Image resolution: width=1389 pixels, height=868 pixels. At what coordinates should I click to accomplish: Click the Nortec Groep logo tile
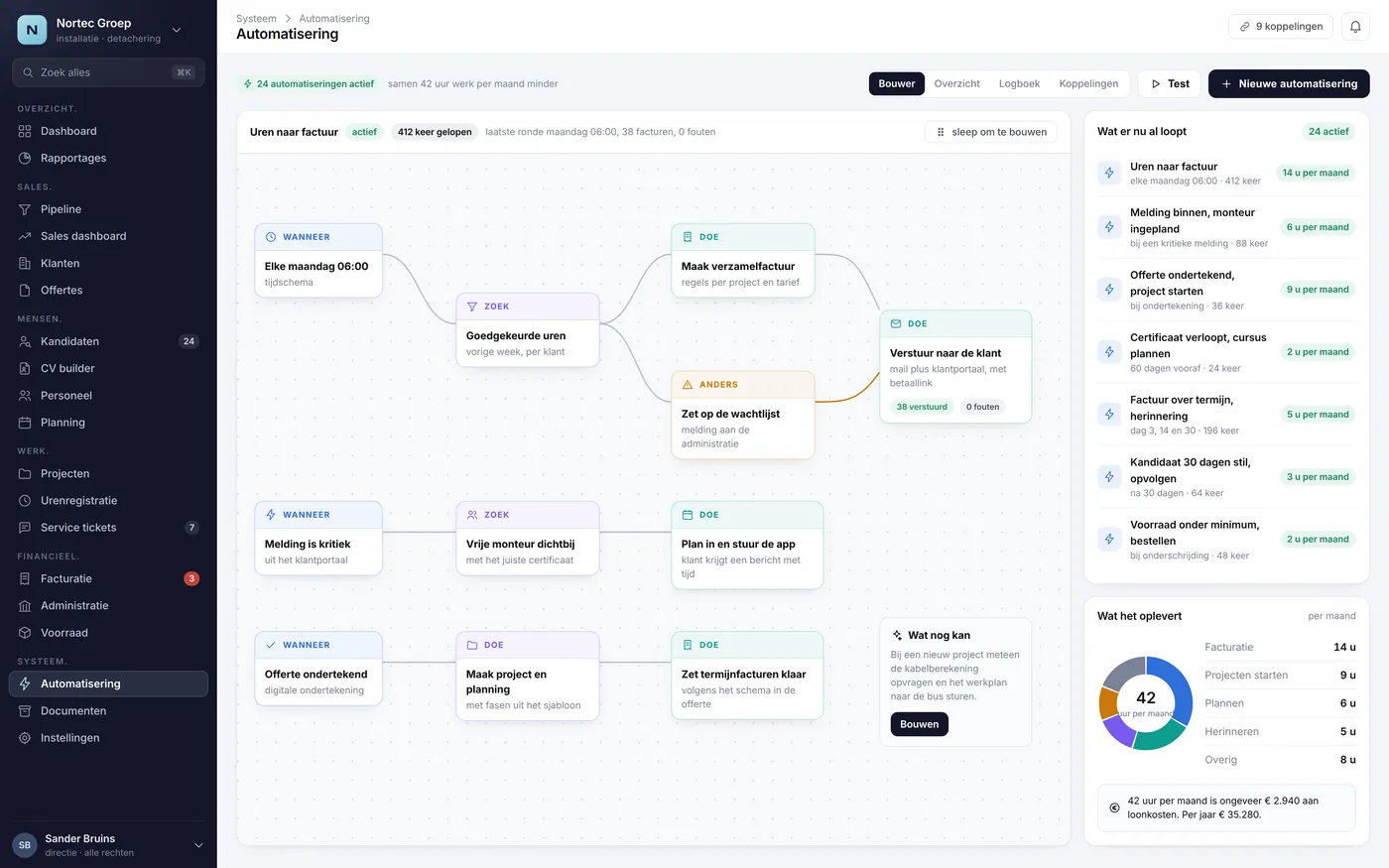click(32, 30)
